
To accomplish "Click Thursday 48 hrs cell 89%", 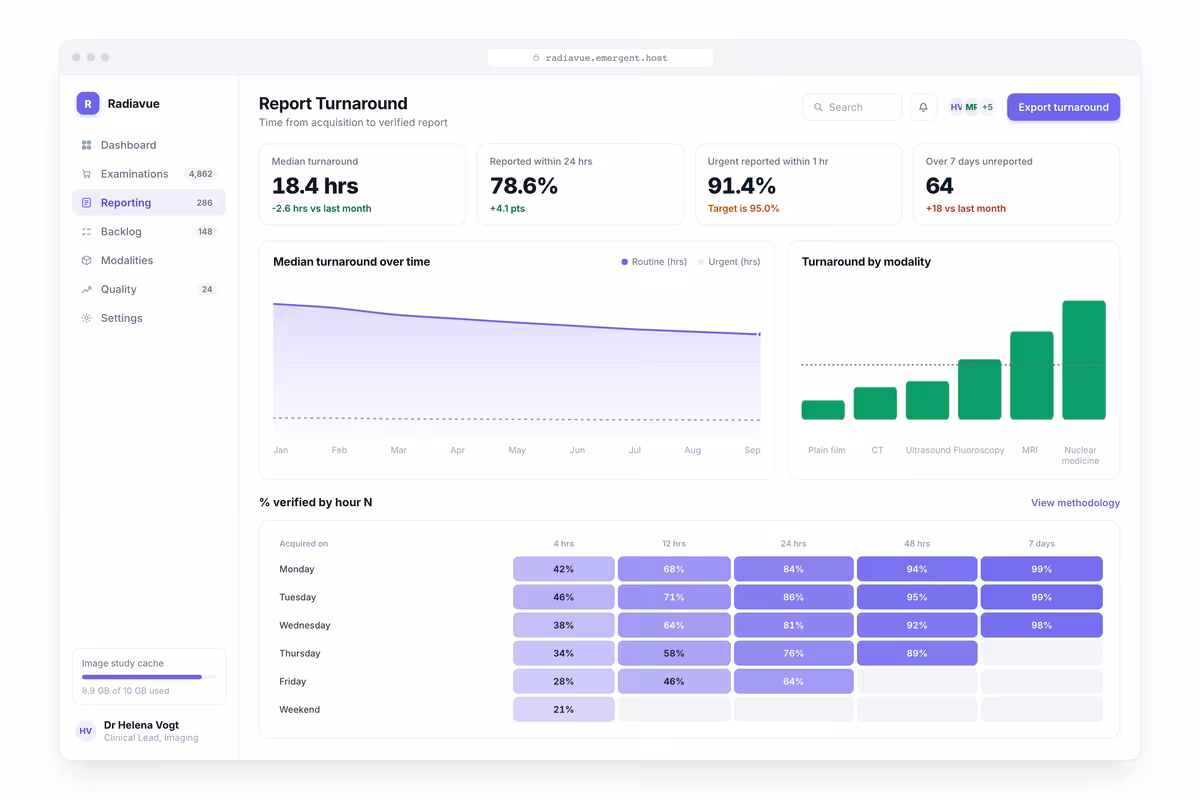I will pyautogui.click(x=917, y=653).
